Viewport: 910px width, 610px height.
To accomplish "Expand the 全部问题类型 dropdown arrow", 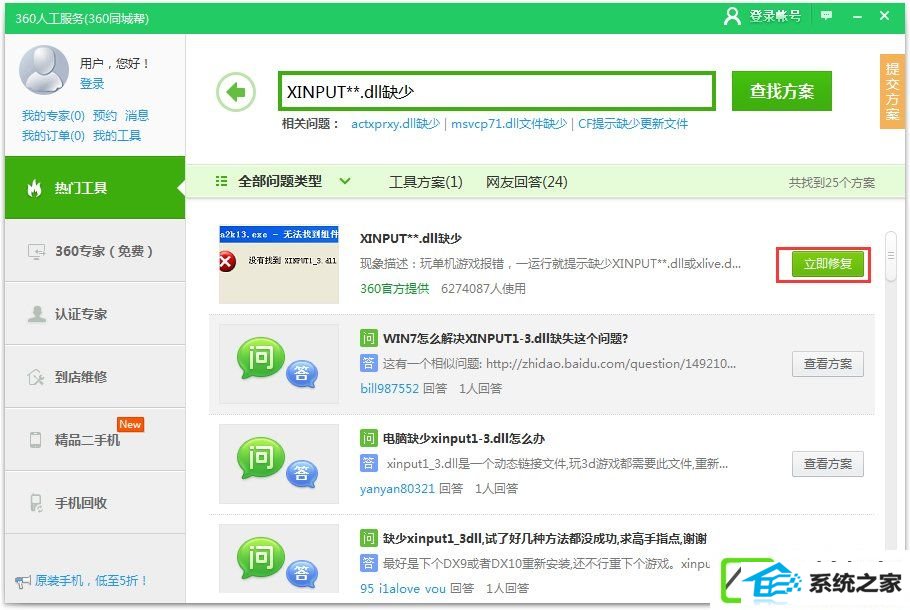I will coord(345,181).
